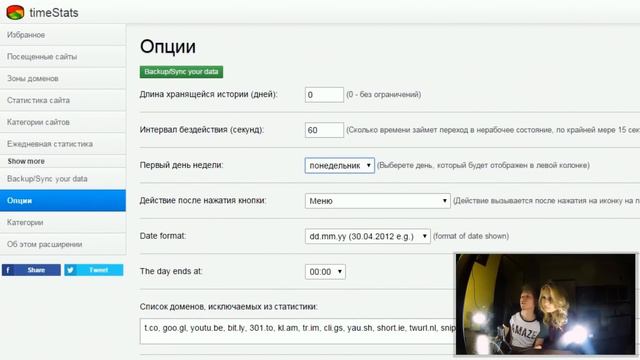Open Ежедневная статистика menu item

pos(63,144)
